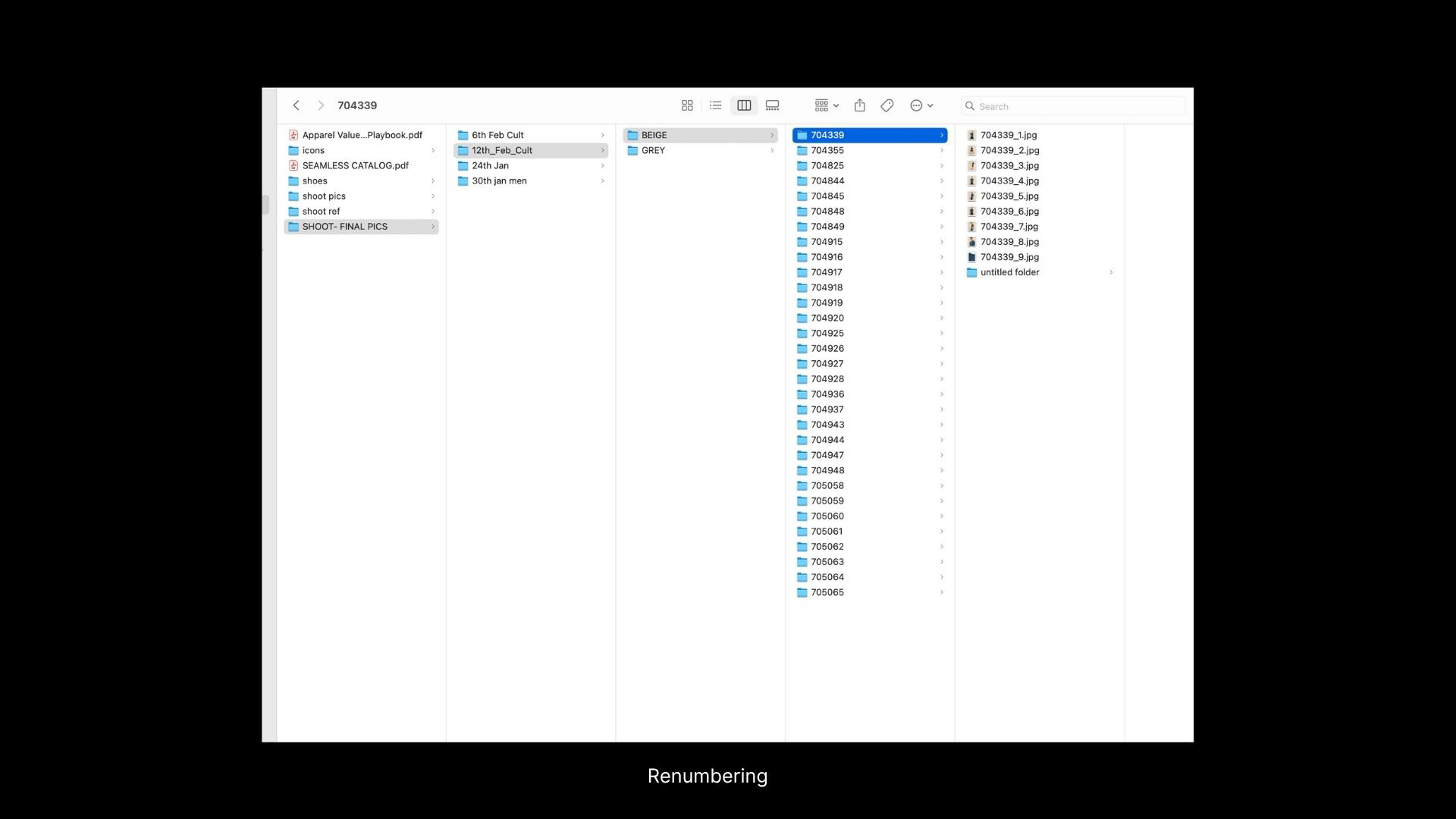Click in the Search field
1456x819 pixels.
tap(1077, 107)
